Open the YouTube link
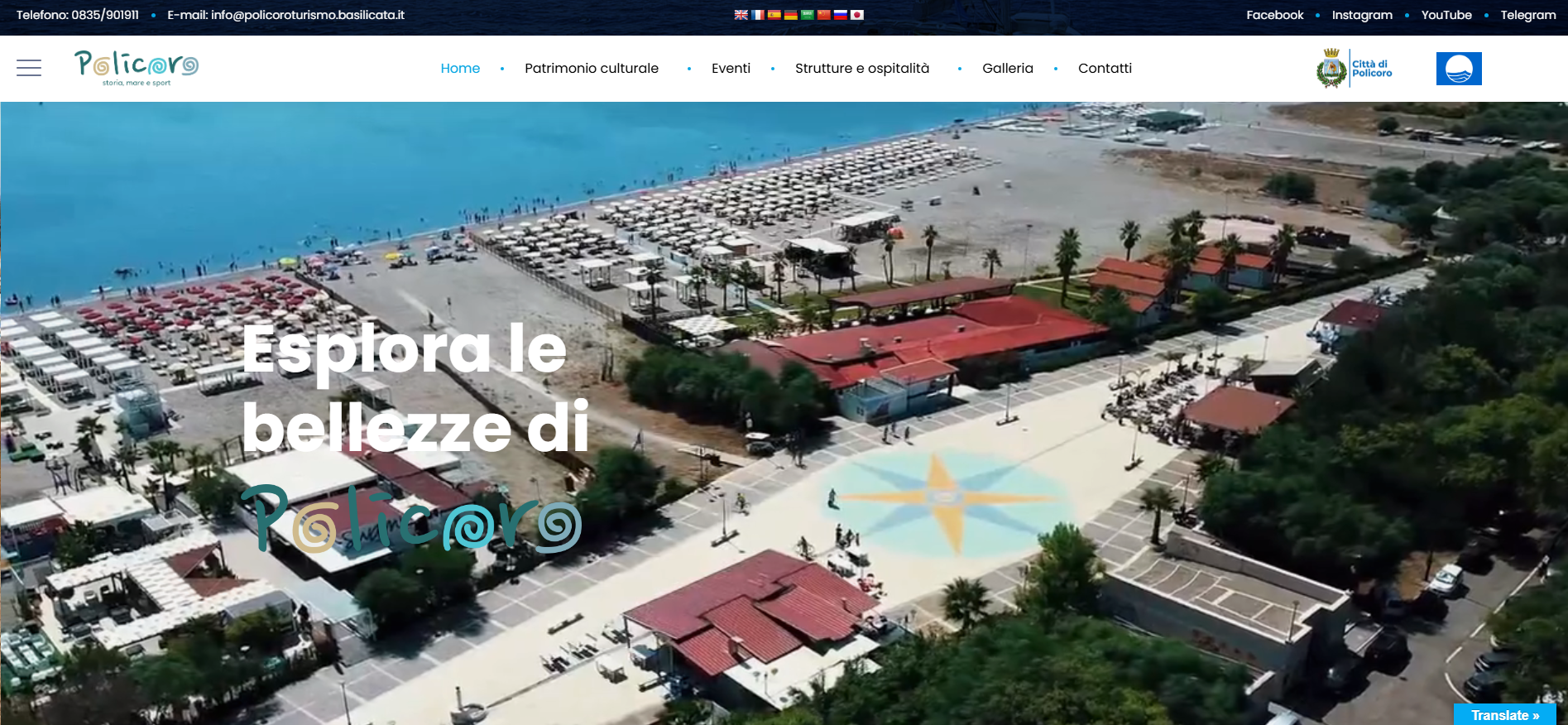 [1446, 15]
